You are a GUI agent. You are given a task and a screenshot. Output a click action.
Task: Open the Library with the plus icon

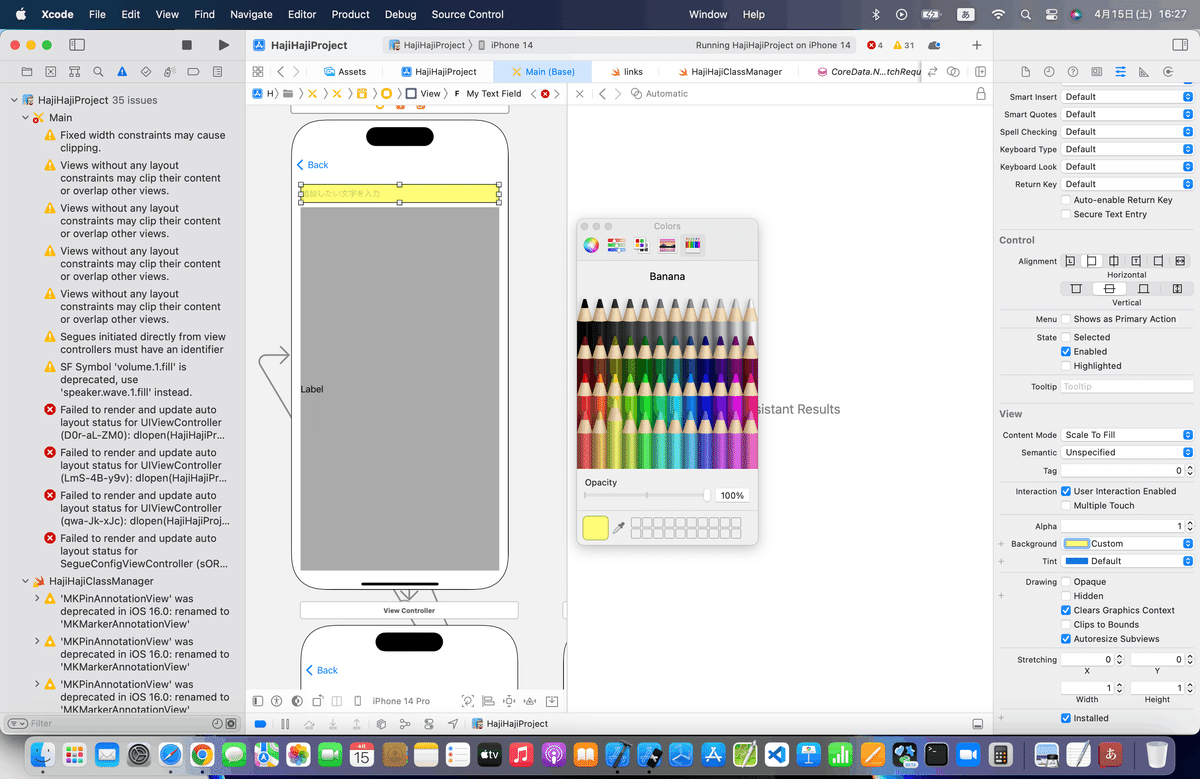(x=977, y=45)
